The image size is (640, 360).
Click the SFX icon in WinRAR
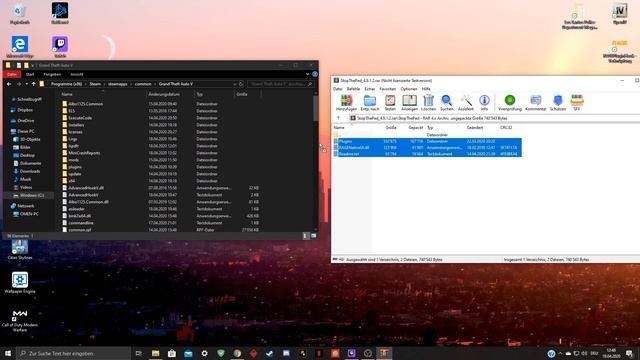tap(577, 102)
